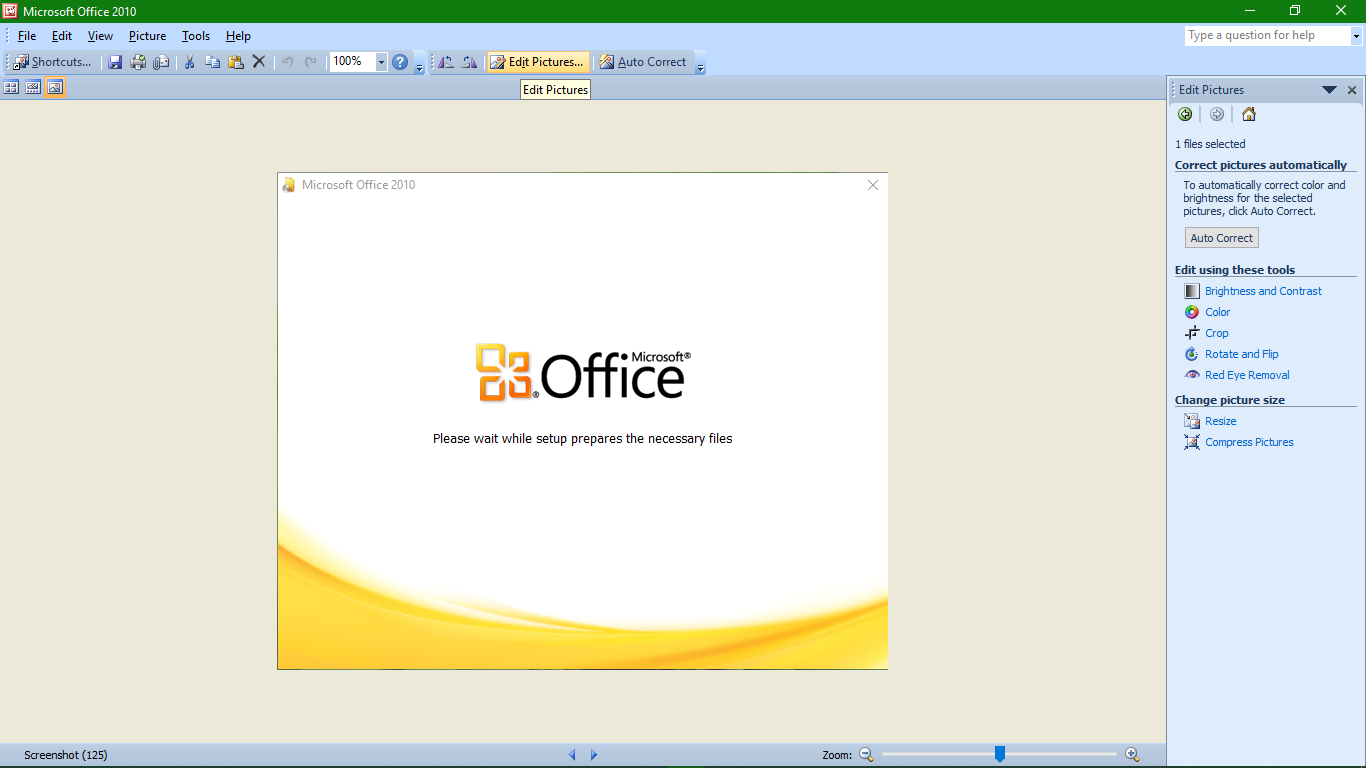The height and width of the screenshot is (768, 1366).
Task: Click the Forward arrow in task pane
Action: 1217,114
